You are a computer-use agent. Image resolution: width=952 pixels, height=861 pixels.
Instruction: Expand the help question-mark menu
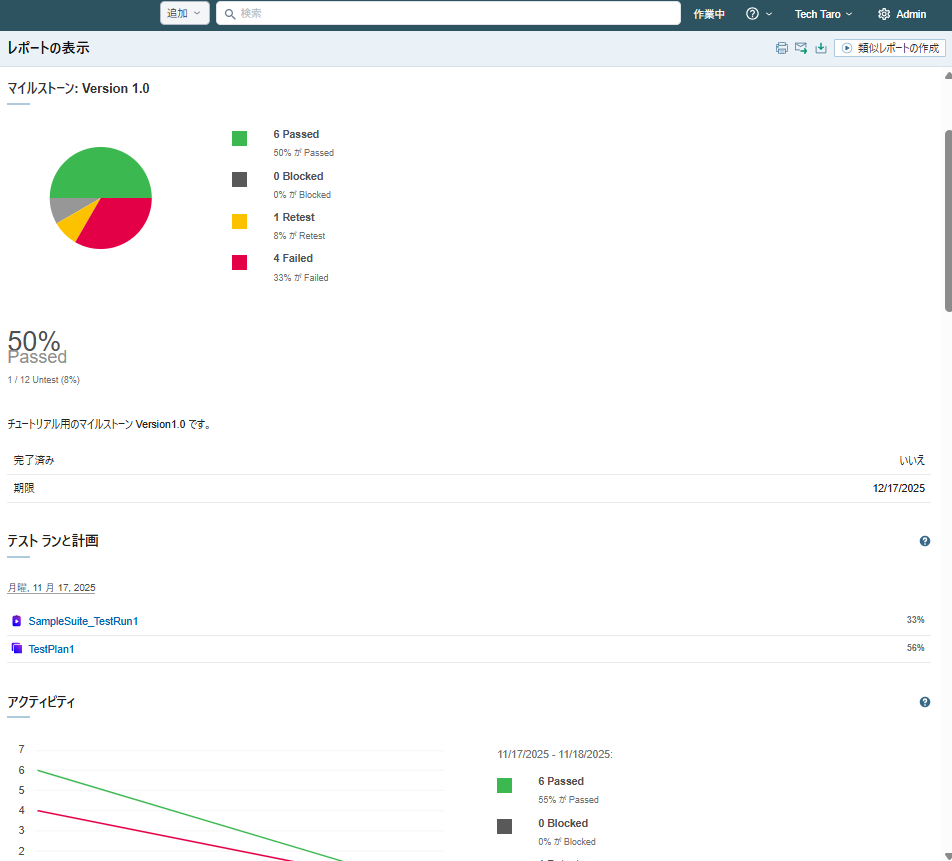[759, 14]
